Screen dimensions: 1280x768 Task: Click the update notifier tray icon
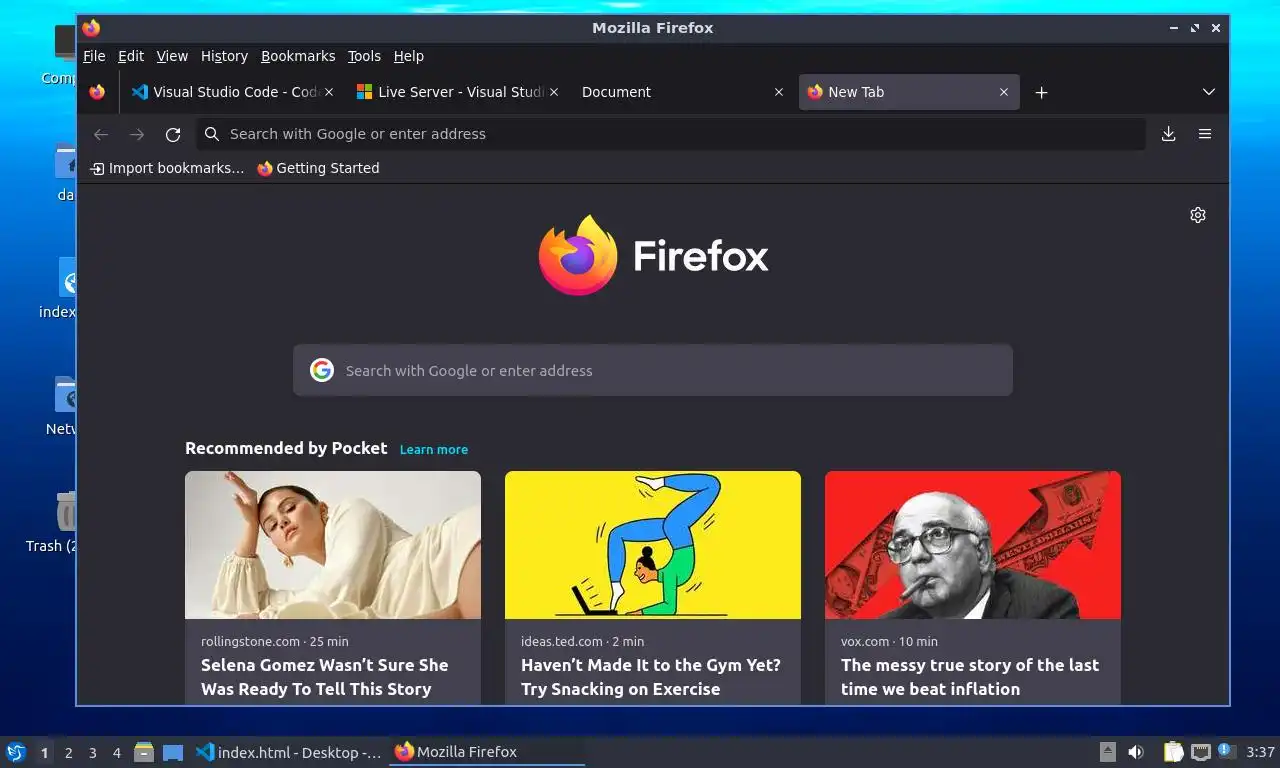pyautogui.click(x=1226, y=751)
